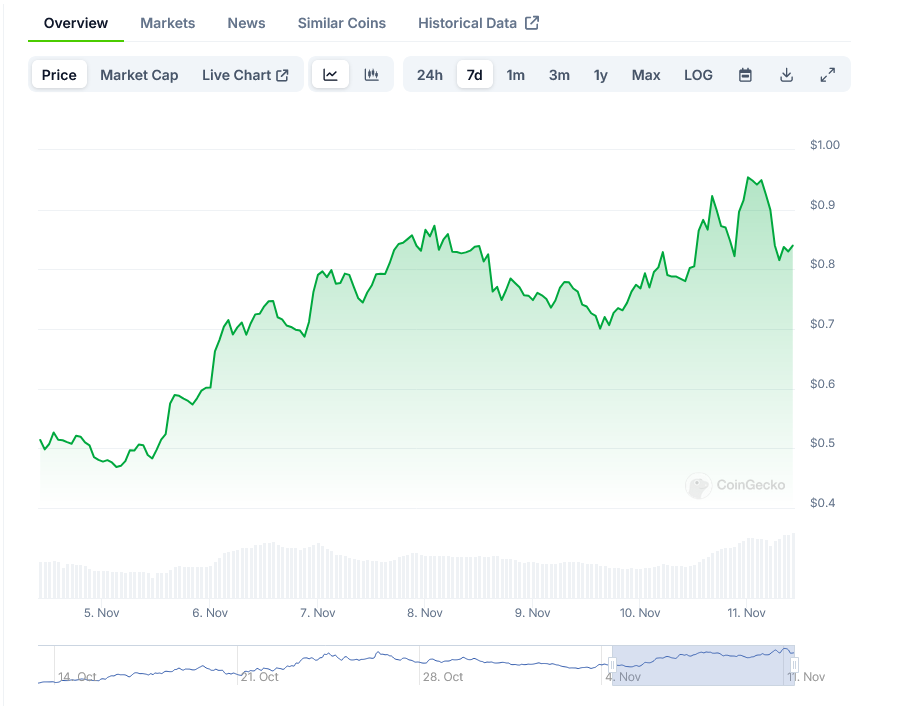The image size is (899, 706).
Task: Set chart range to 1m
Action: click(x=515, y=75)
